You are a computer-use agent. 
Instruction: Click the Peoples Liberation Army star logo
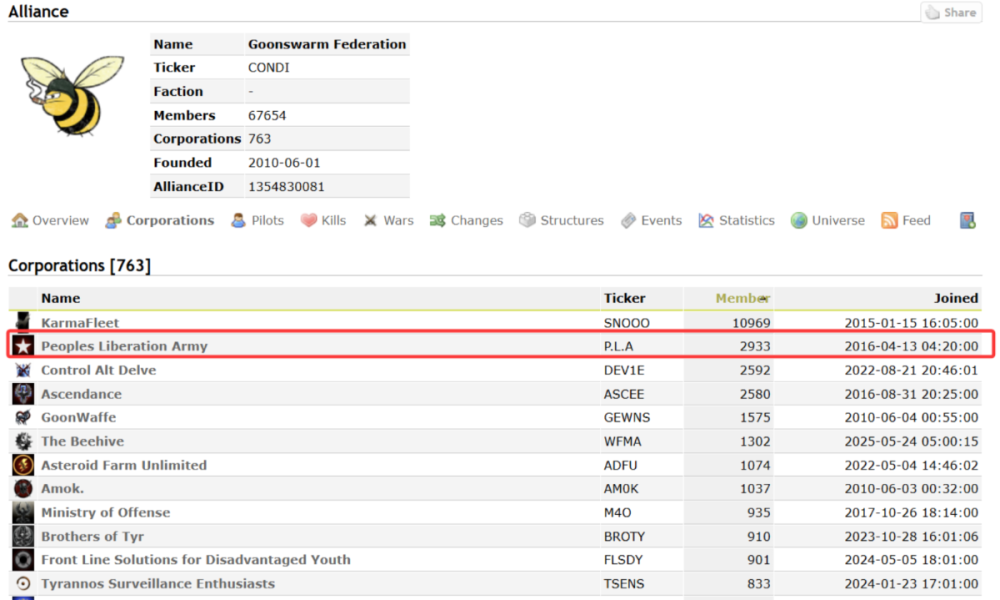pyautogui.click(x=22, y=346)
